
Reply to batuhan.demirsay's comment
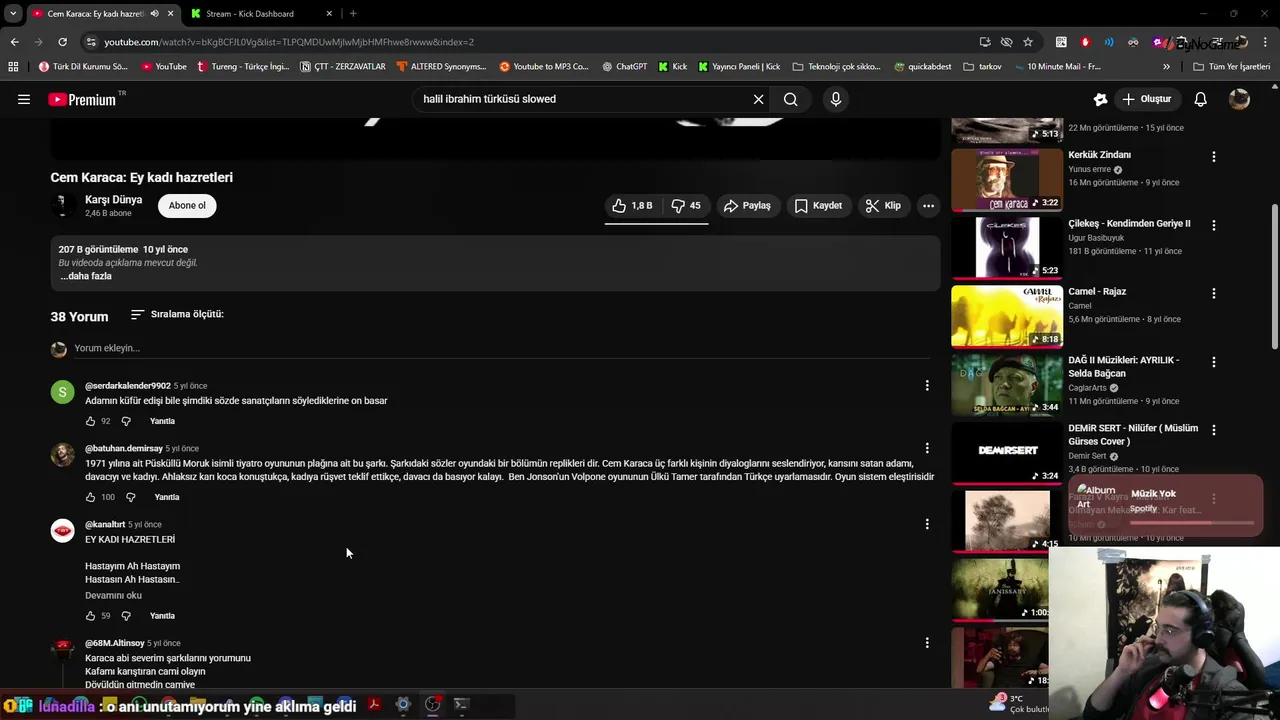coord(167,497)
